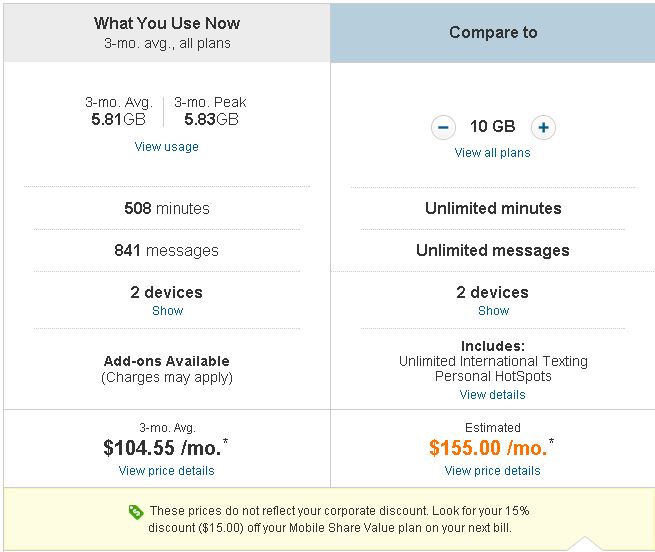Click the 10 GB plan value

[493, 126]
